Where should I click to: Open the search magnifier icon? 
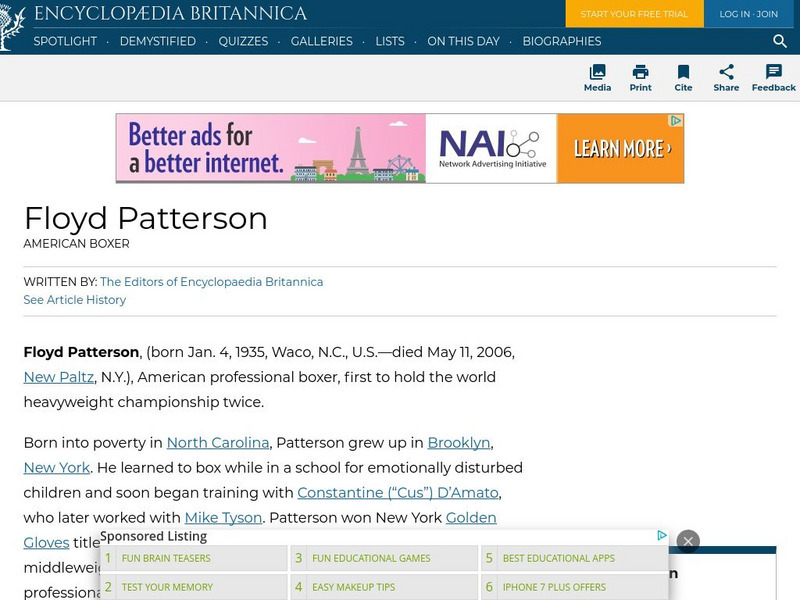click(x=779, y=42)
